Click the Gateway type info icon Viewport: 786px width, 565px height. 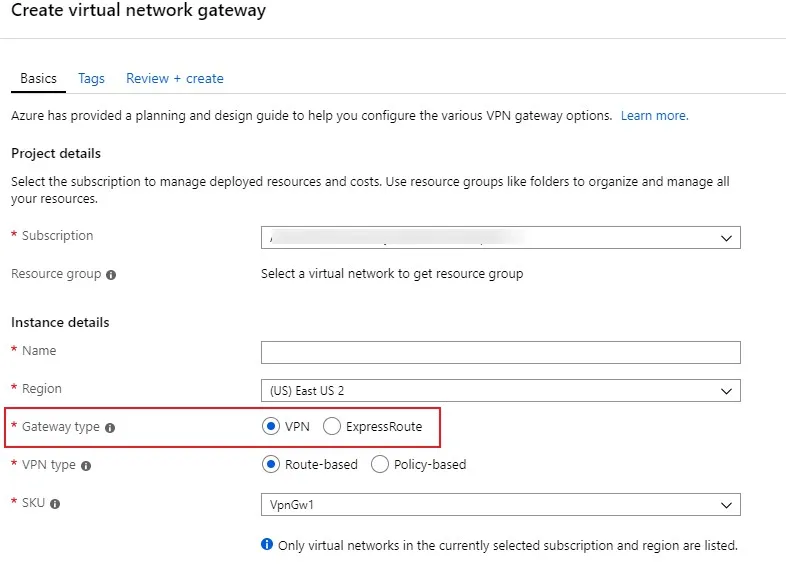coord(110,427)
